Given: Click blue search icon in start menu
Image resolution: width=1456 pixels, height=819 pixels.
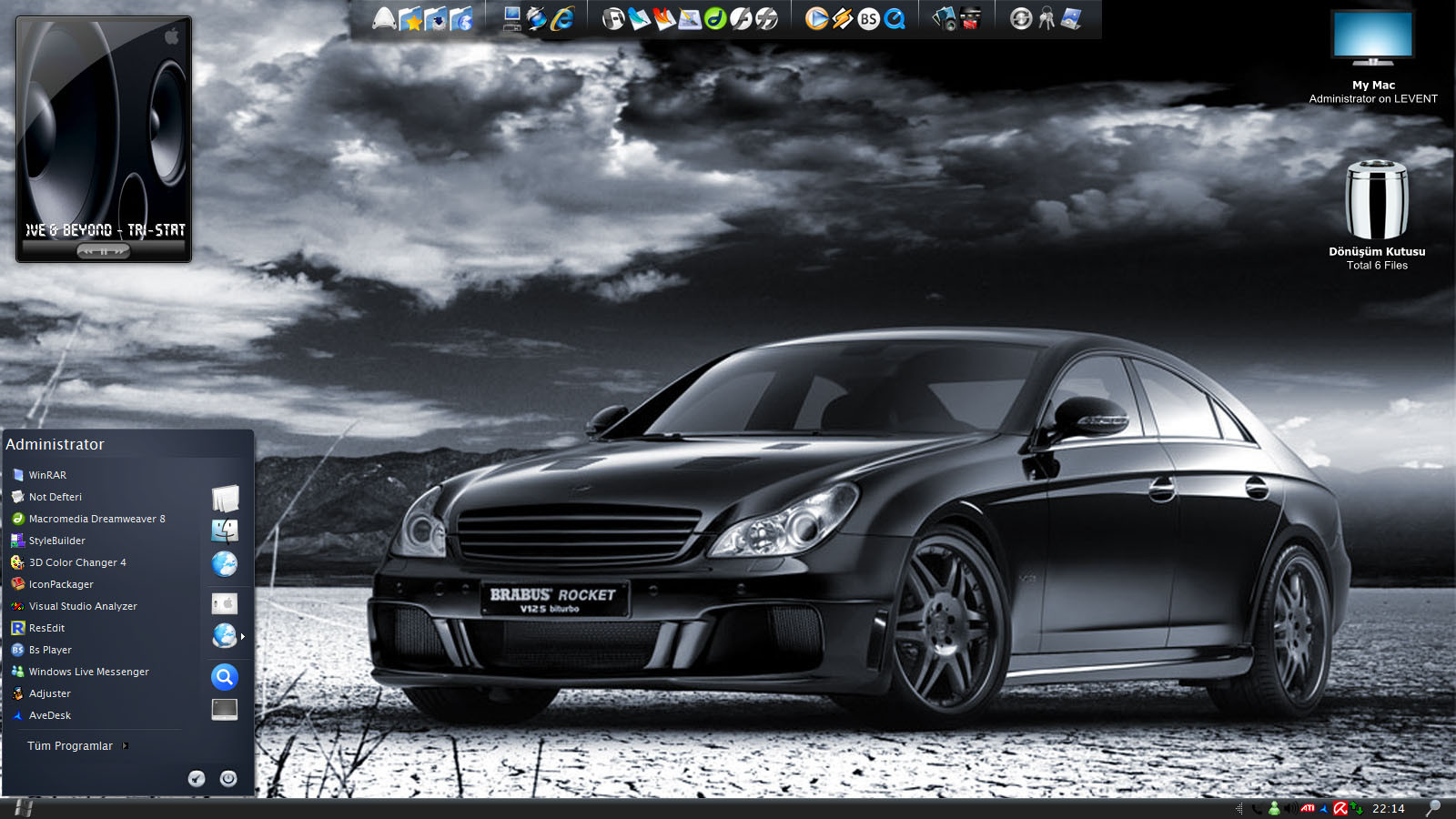Looking at the screenshot, I should pyautogui.click(x=225, y=677).
